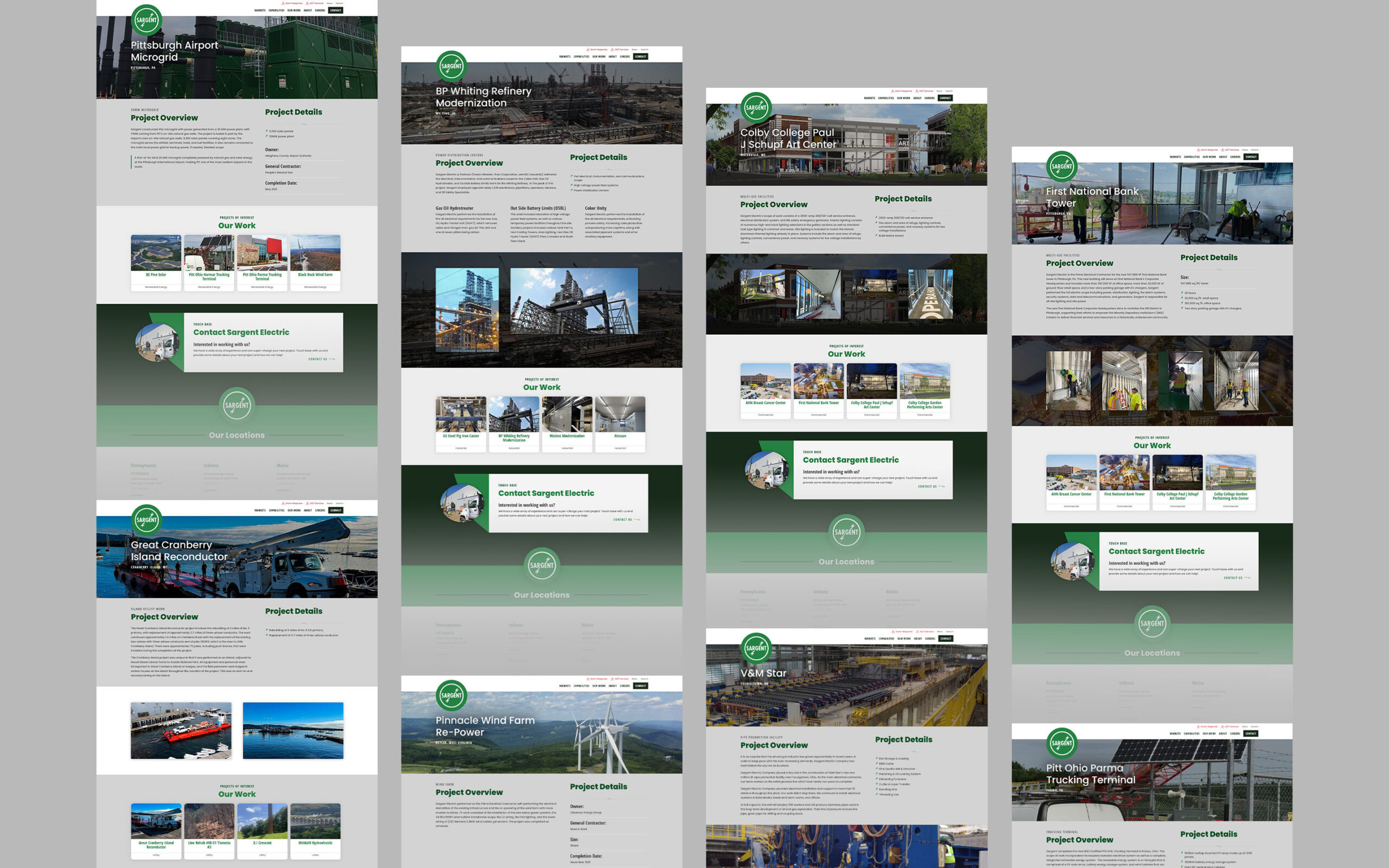Open Line Rehab 498-51 Tionesta card
This screenshot has height=868, width=1389.
click(x=209, y=831)
